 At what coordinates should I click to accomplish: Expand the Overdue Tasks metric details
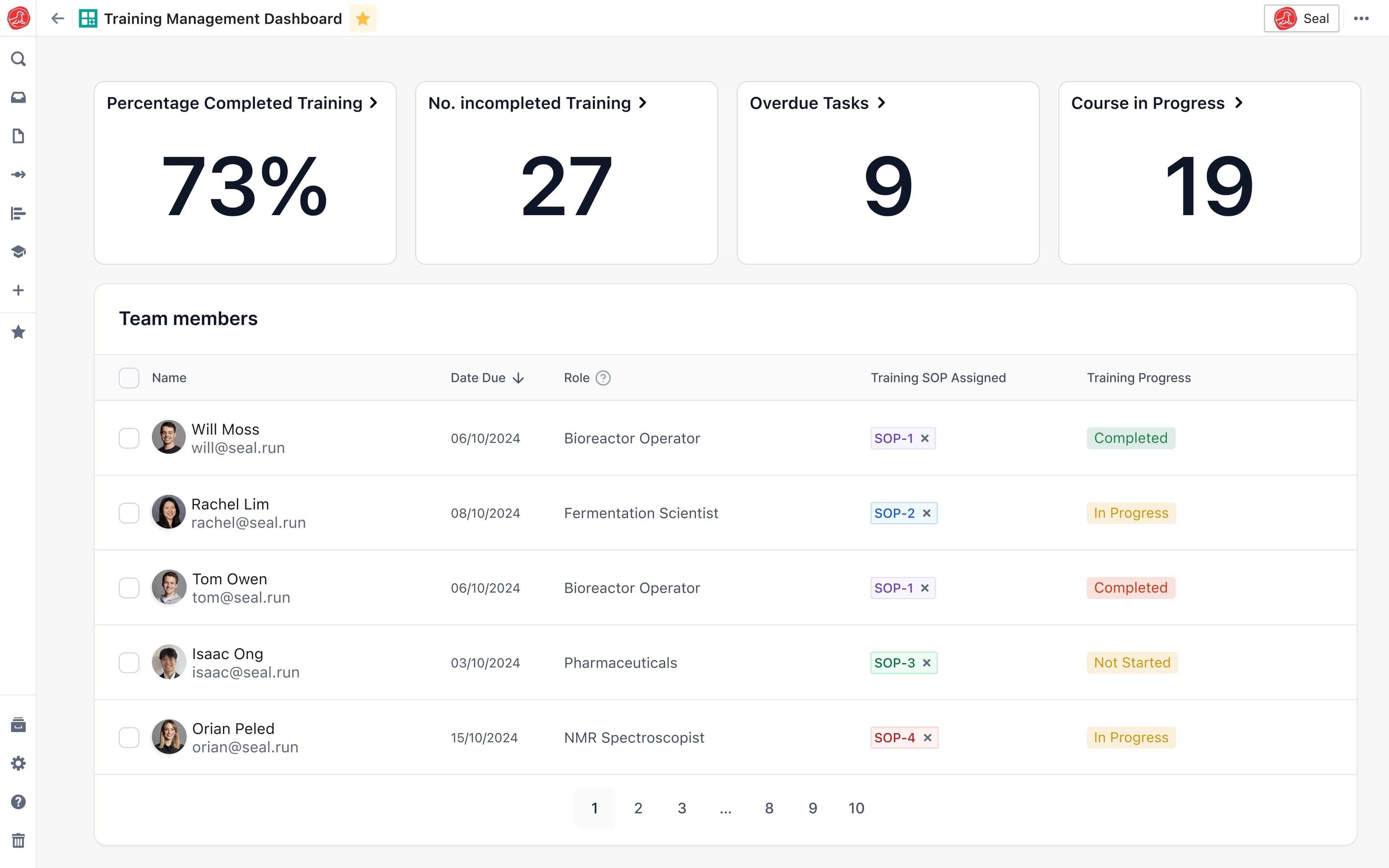pos(881,103)
